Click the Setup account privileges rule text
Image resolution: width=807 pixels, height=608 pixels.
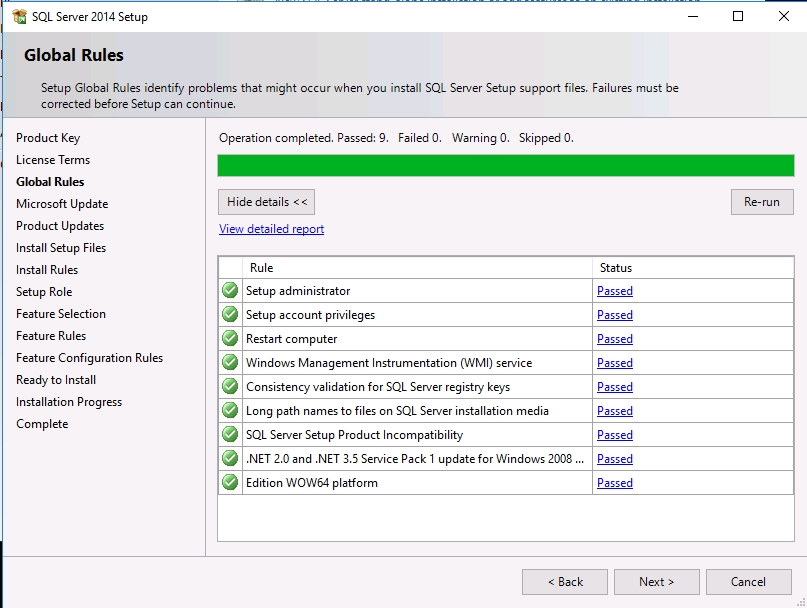tap(310, 315)
